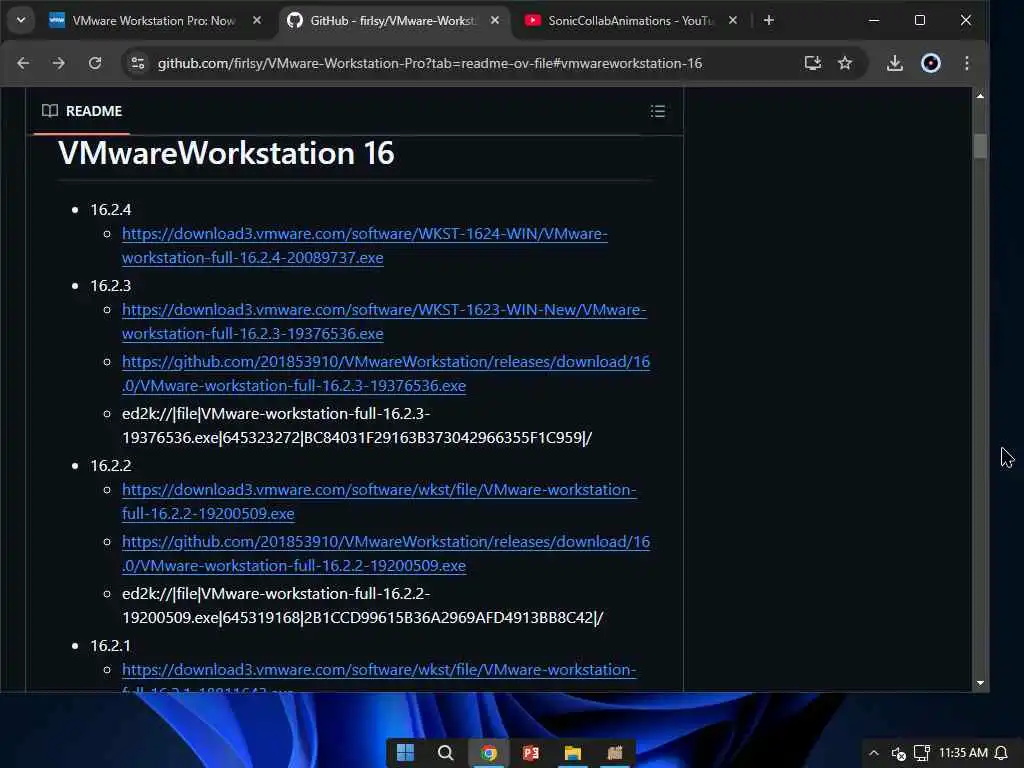Switch to SonicCollabAnimations YouTube tab
The height and width of the screenshot is (768, 1024).
[x=631, y=20]
